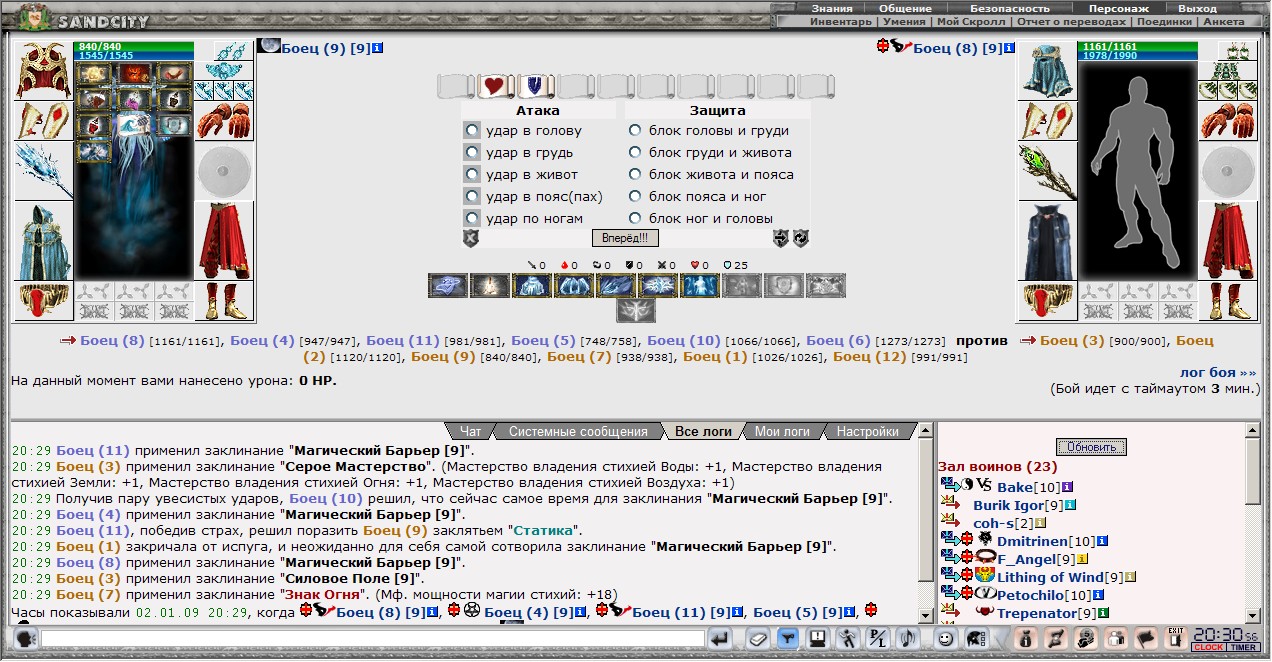Open the 'Настройки' tab in chat panel
Image resolution: width=1272 pixels, height=662 pixels.
click(x=867, y=432)
